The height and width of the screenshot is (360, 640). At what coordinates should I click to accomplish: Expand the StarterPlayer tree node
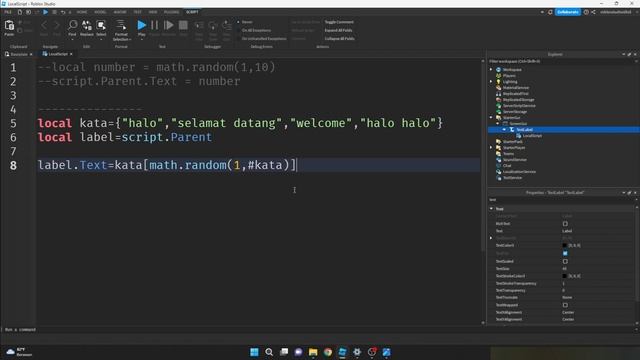[x=491, y=148]
